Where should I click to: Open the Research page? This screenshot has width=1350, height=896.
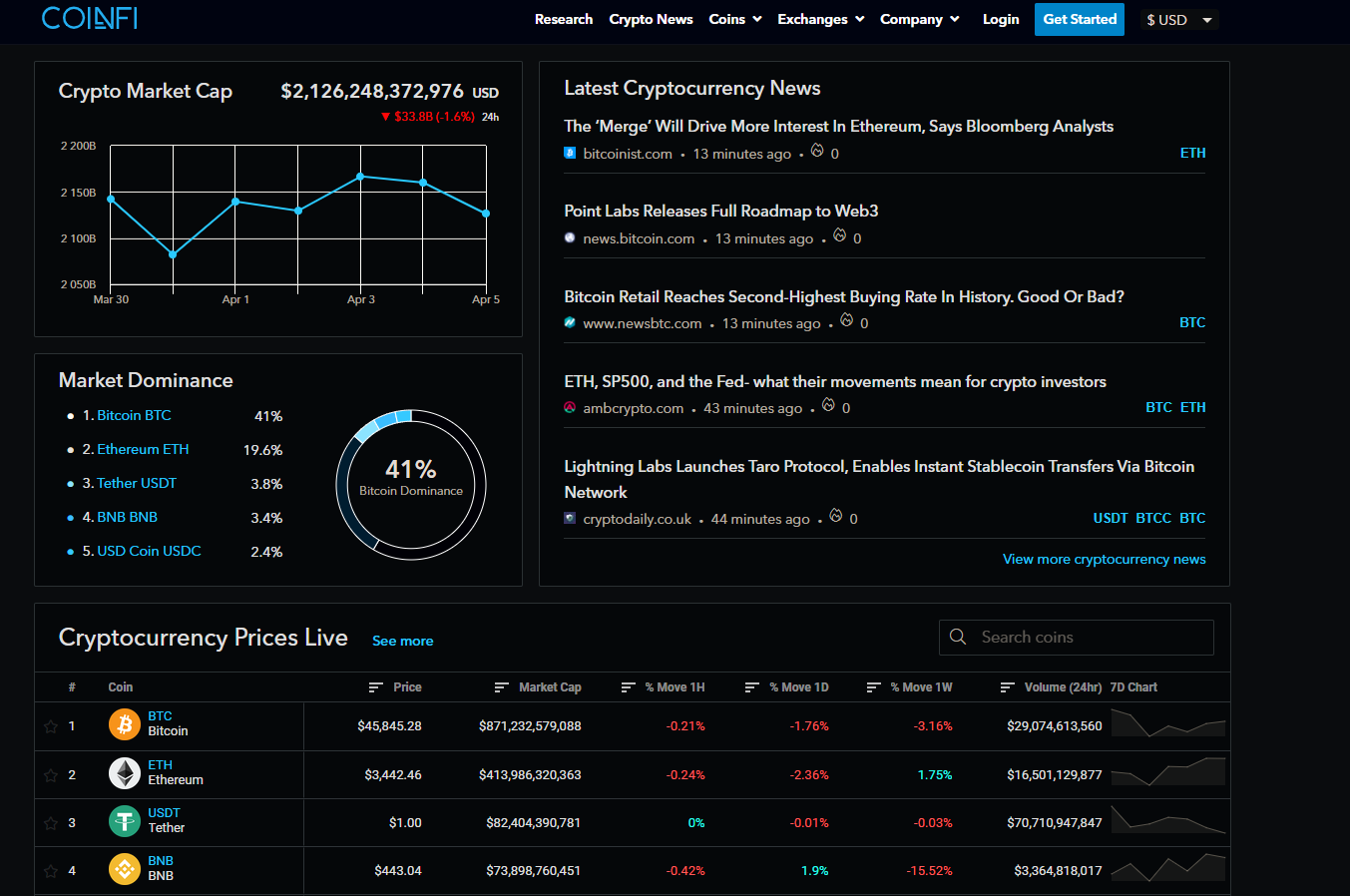(564, 19)
